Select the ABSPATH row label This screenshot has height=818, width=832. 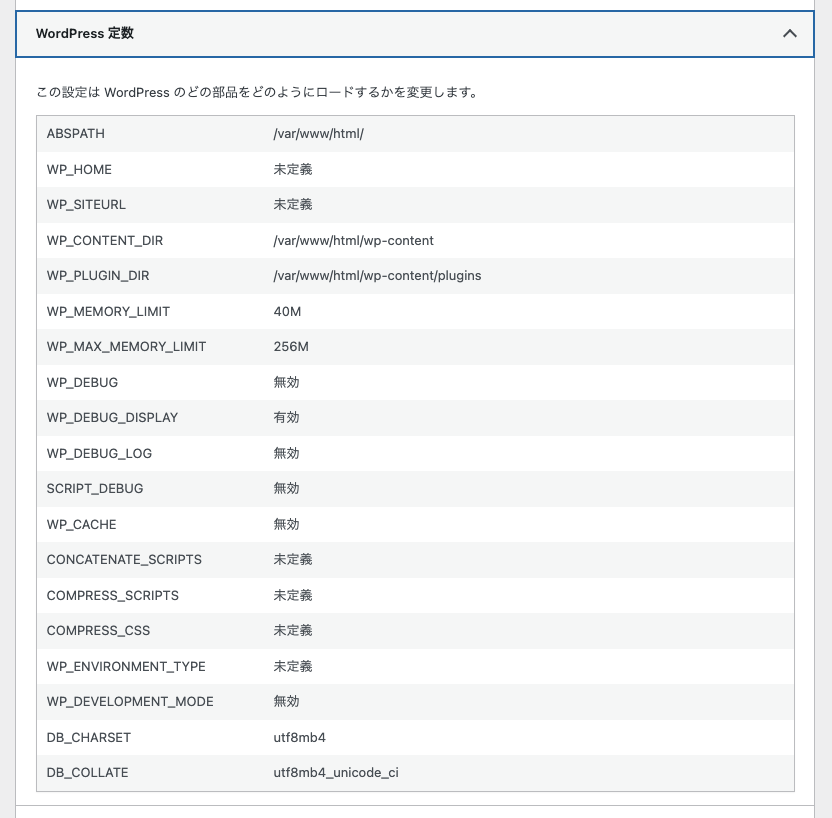tap(75, 134)
